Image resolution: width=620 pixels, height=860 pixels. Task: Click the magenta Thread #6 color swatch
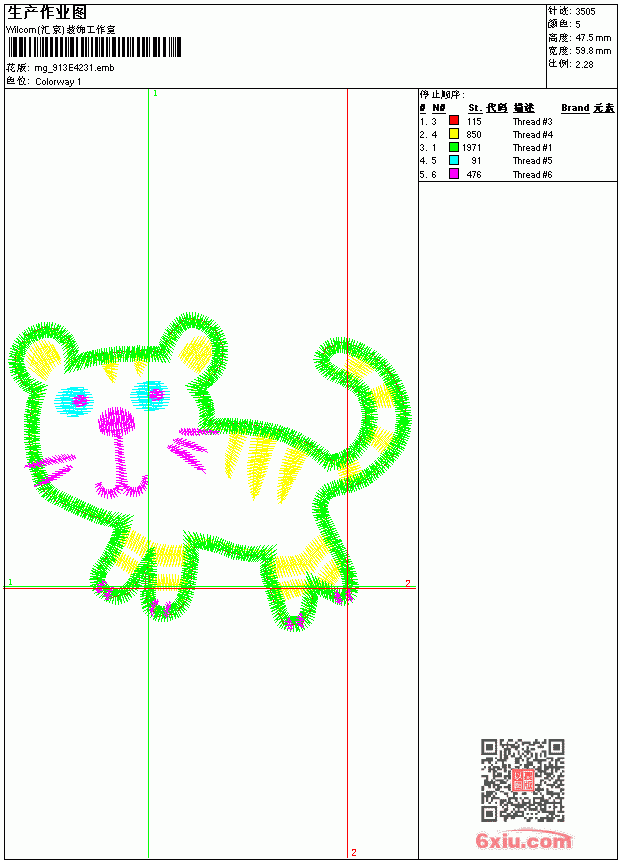click(x=454, y=174)
